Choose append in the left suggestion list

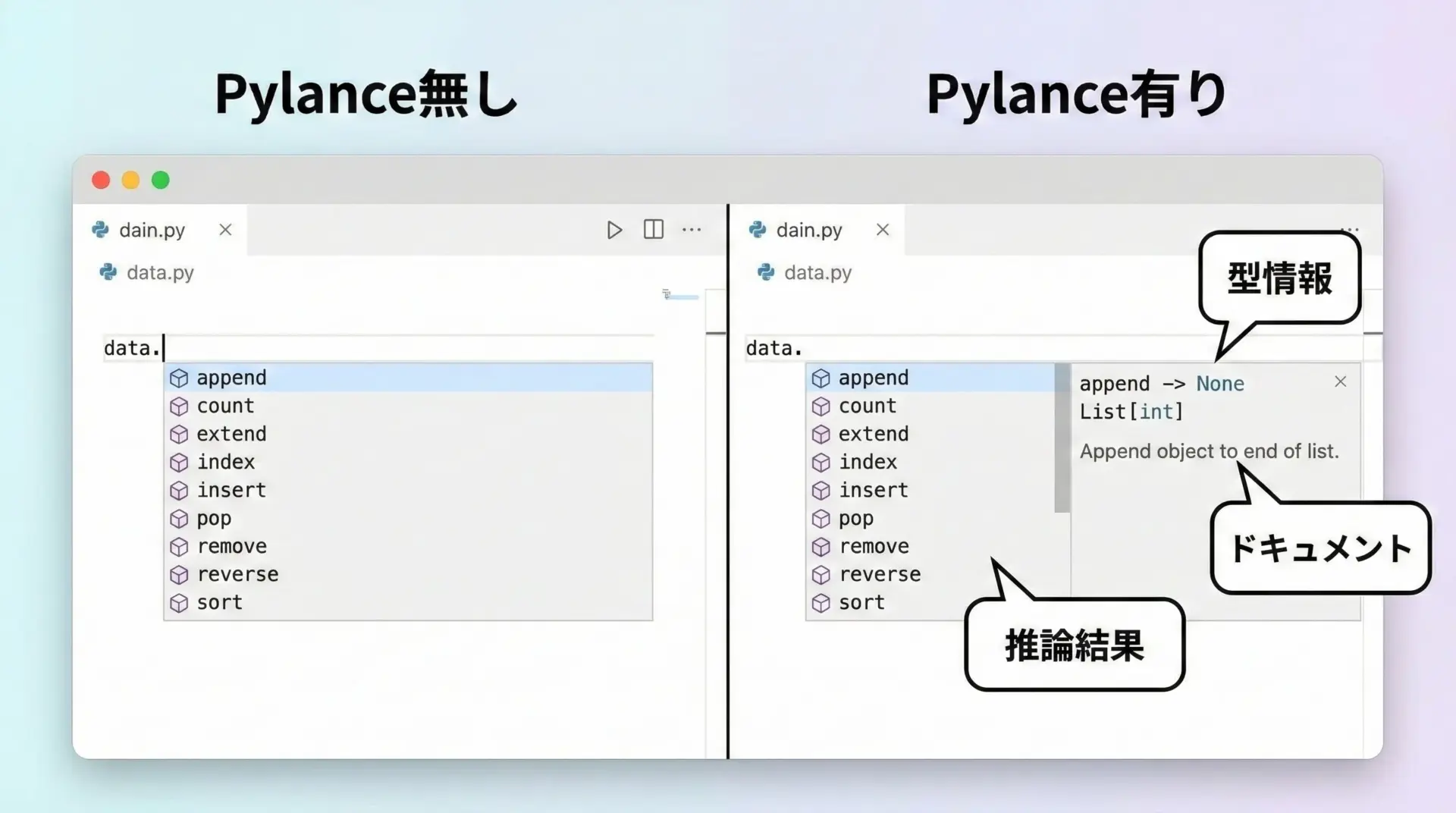pos(231,378)
